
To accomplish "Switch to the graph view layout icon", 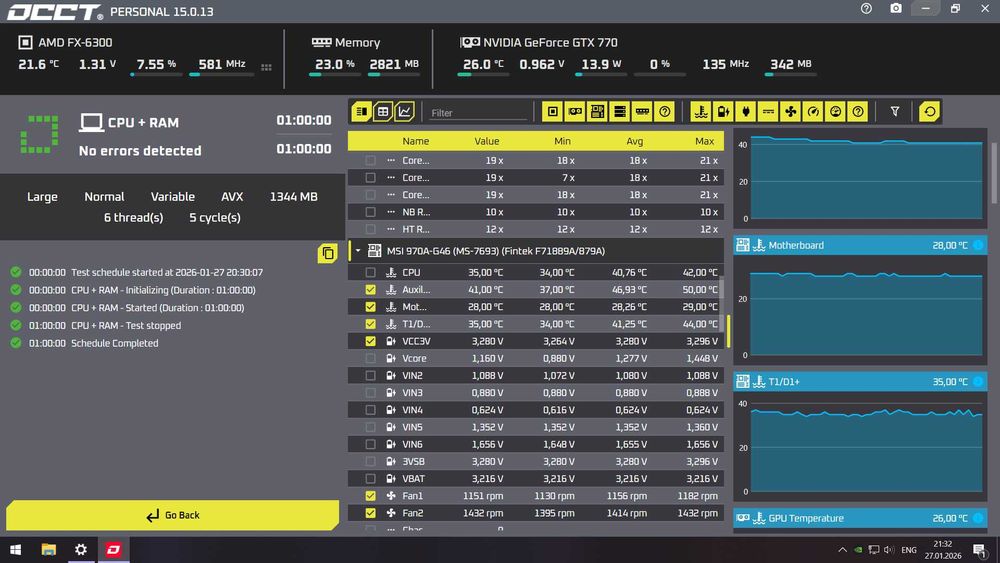I will tap(404, 112).
